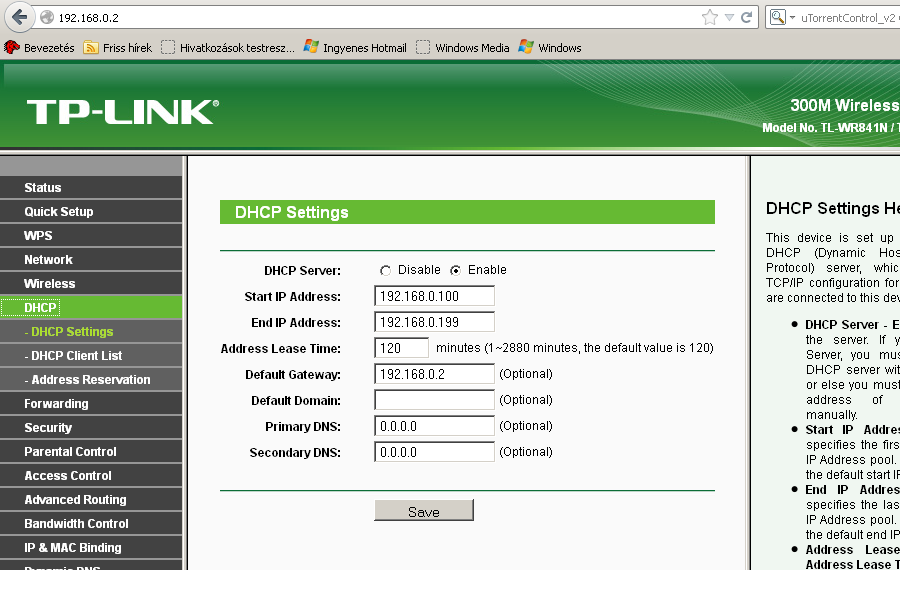Open the Friss hírek feed bookmark
Image resolution: width=900 pixels, height=610 pixels.
tap(118, 48)
